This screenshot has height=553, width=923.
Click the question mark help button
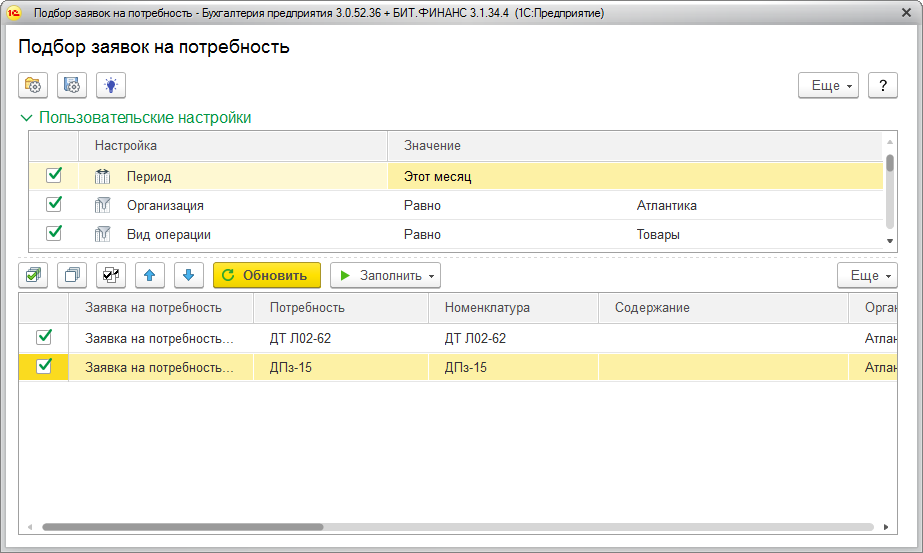882,86
